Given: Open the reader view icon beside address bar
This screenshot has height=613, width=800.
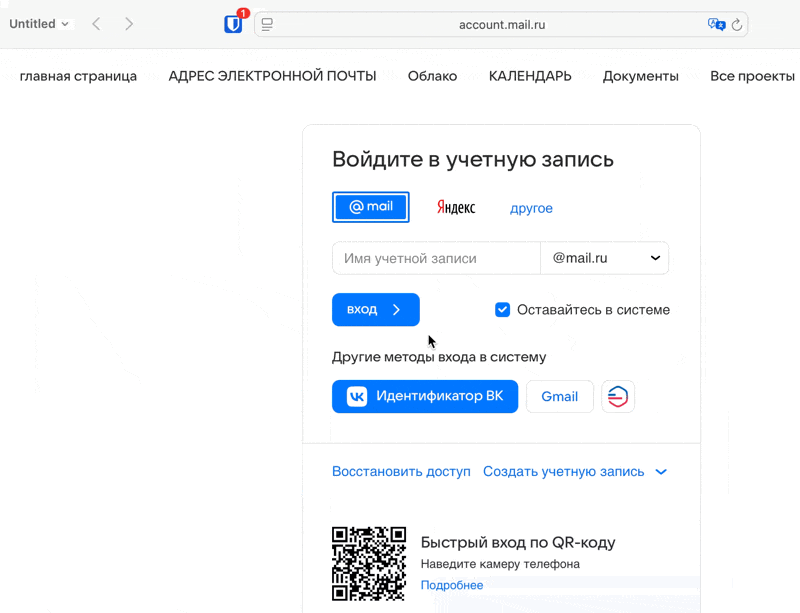Looking at the screenshot, I should [x=266, y=24].
